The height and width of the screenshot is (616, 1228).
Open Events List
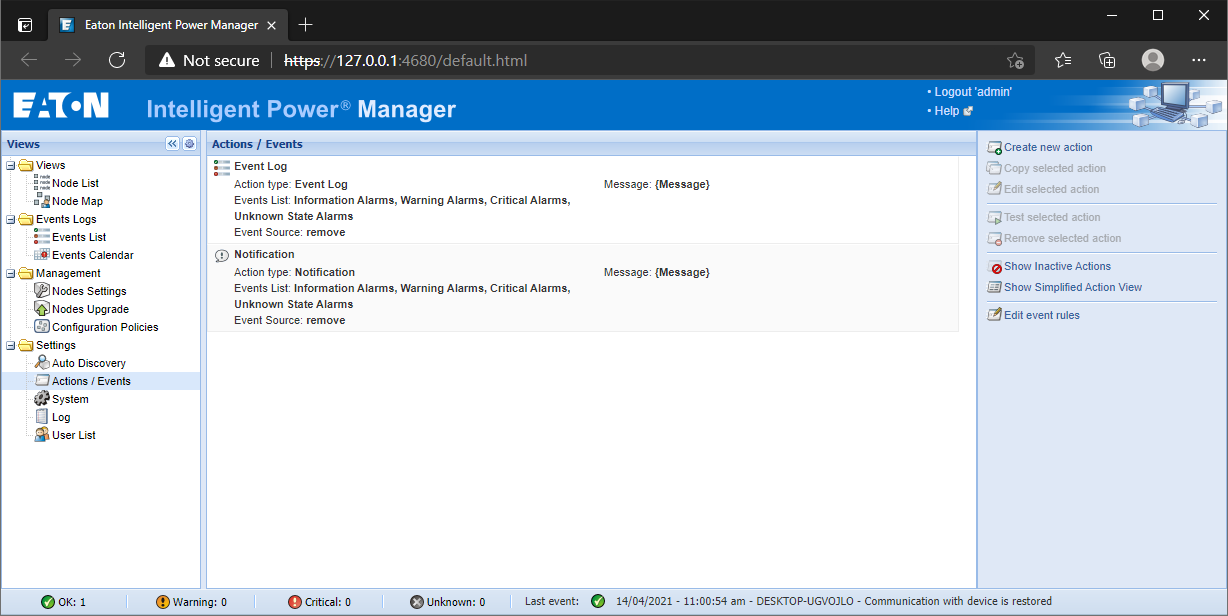pos(79,237)
